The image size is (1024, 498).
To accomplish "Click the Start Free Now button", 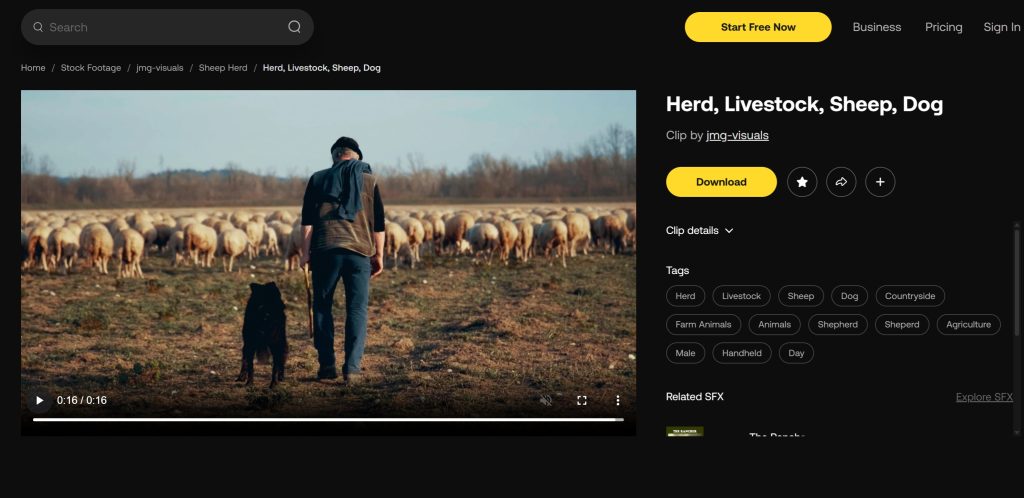I will pyautogui.click(x=758, y=27).
